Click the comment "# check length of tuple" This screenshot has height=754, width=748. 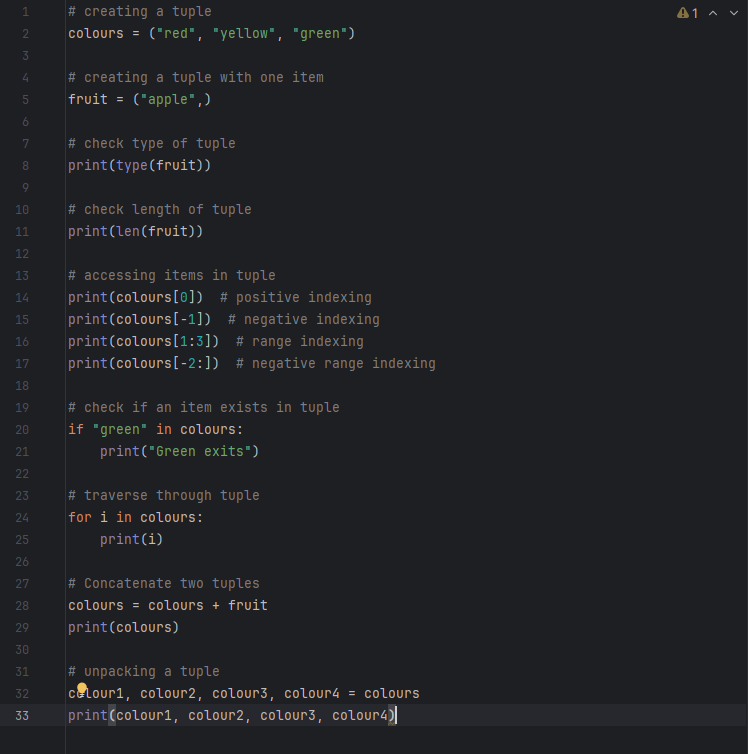[160, 210]
